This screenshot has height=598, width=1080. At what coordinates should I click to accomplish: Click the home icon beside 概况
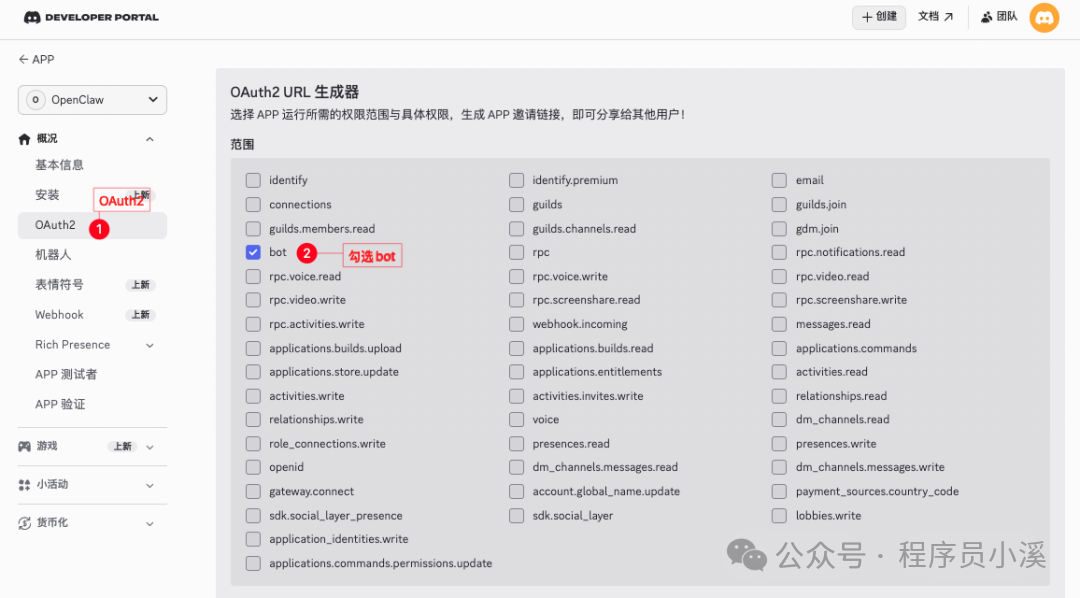pyautogui.click(x=24, y=139)
